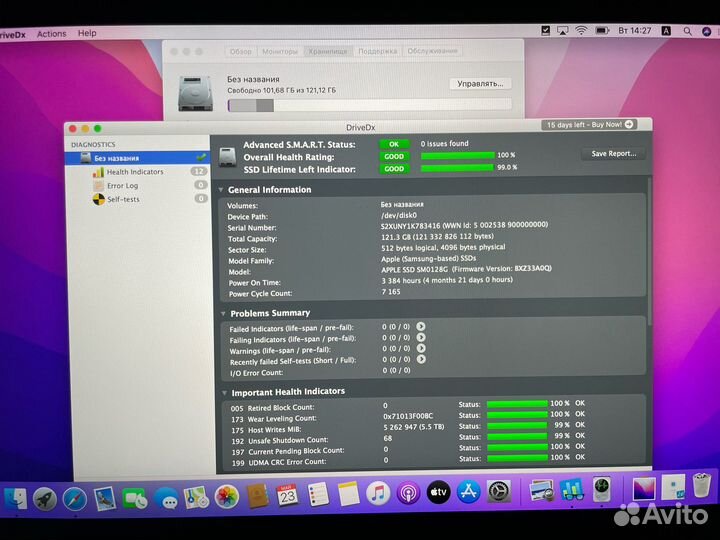720x540 pixels.
Task: Click the arrow next to Failing Indicators
Action: point(421,337)
